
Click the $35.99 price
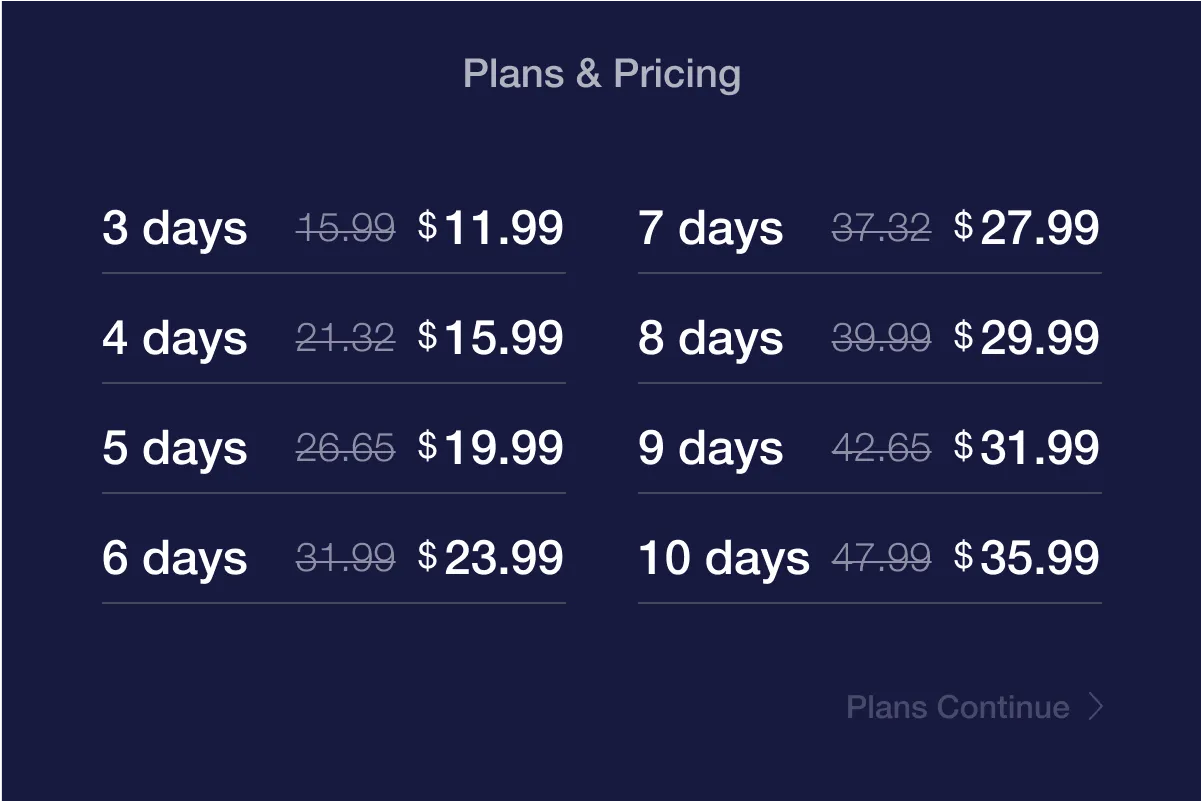coord(1027,558)
